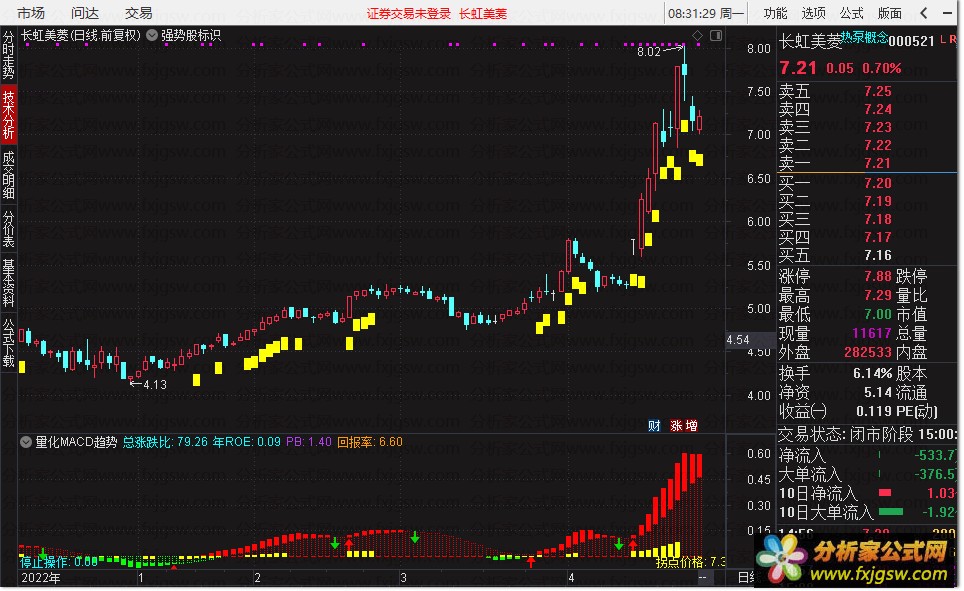This screenshot has height=591, width=964.
Task: Expand the main chart indicator dropdown circle
Action: [152, 36]
